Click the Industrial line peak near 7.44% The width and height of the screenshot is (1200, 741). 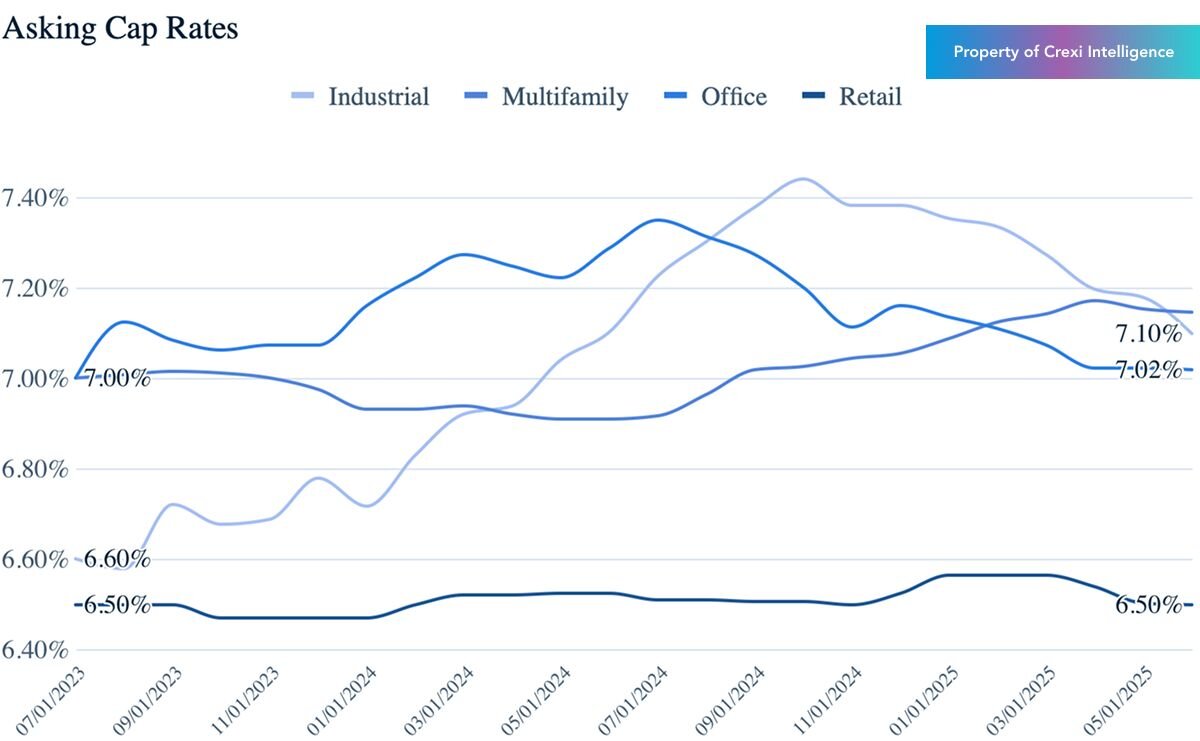[803, 180]
